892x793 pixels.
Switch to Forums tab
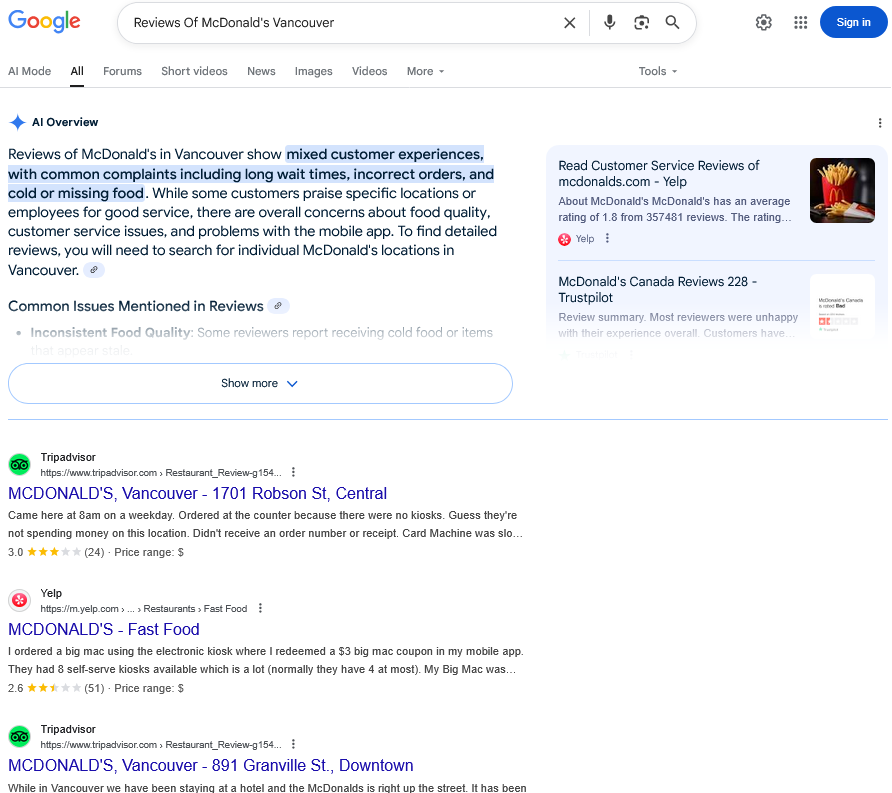(x=122, y=71)
